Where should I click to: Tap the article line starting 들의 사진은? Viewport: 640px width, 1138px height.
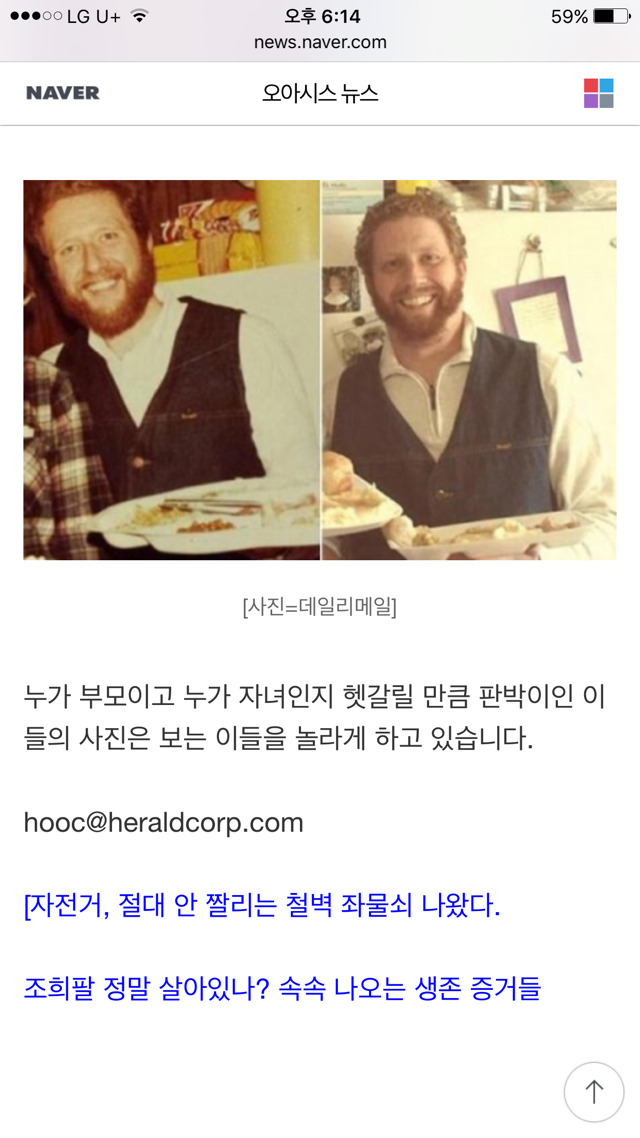tap(279, 738)
